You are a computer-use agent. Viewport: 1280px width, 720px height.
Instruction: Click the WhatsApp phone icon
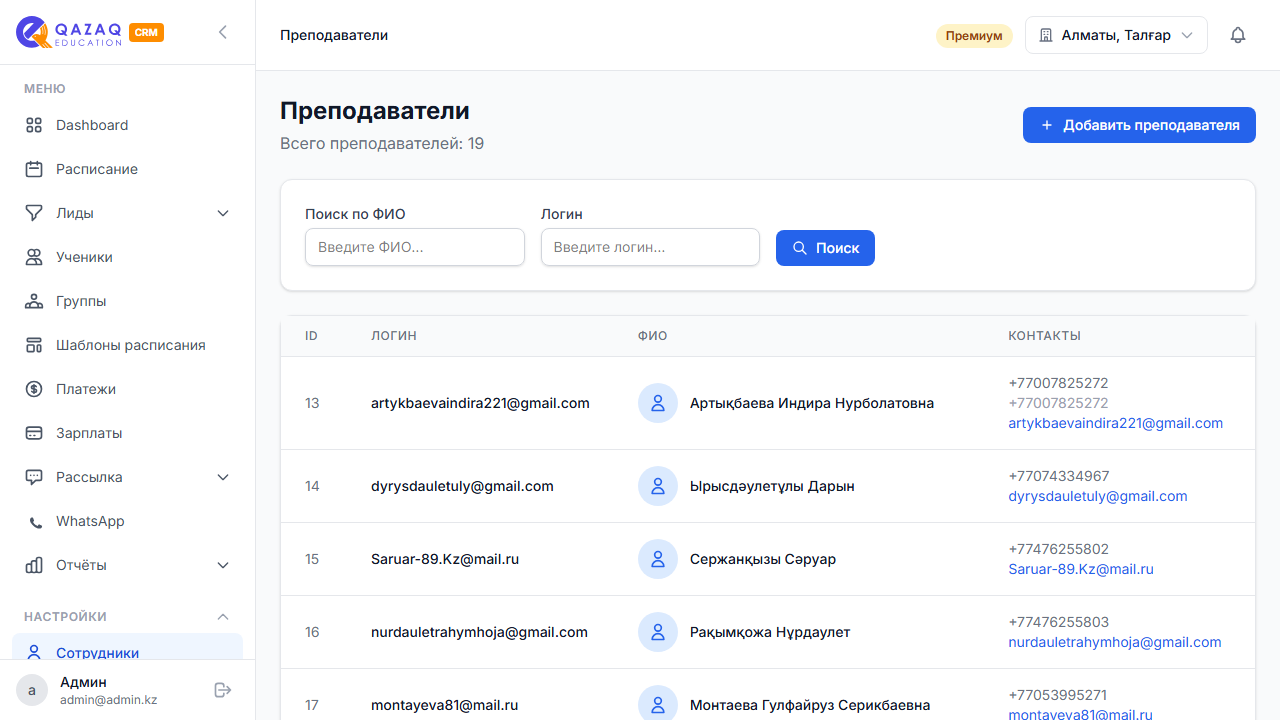click(36, 522)
